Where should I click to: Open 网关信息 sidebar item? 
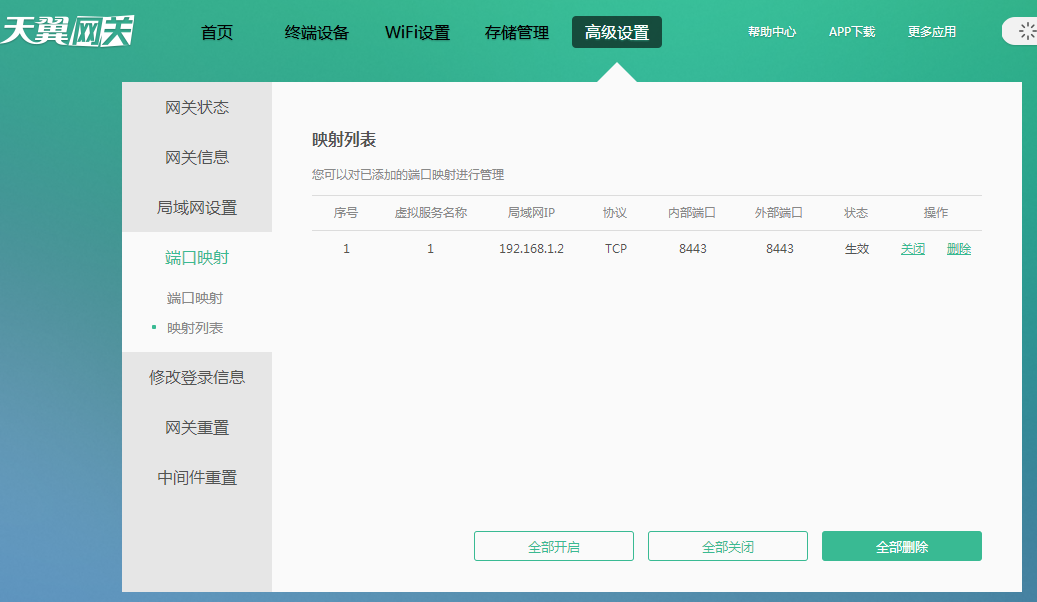[x=197, y=157]
